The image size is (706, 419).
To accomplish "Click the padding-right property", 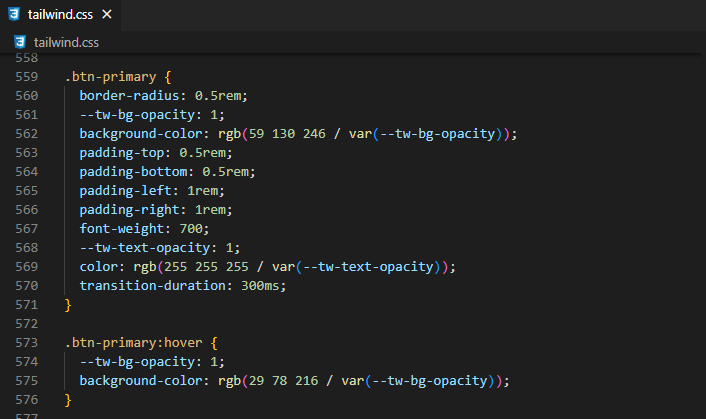I will point(130,210).
